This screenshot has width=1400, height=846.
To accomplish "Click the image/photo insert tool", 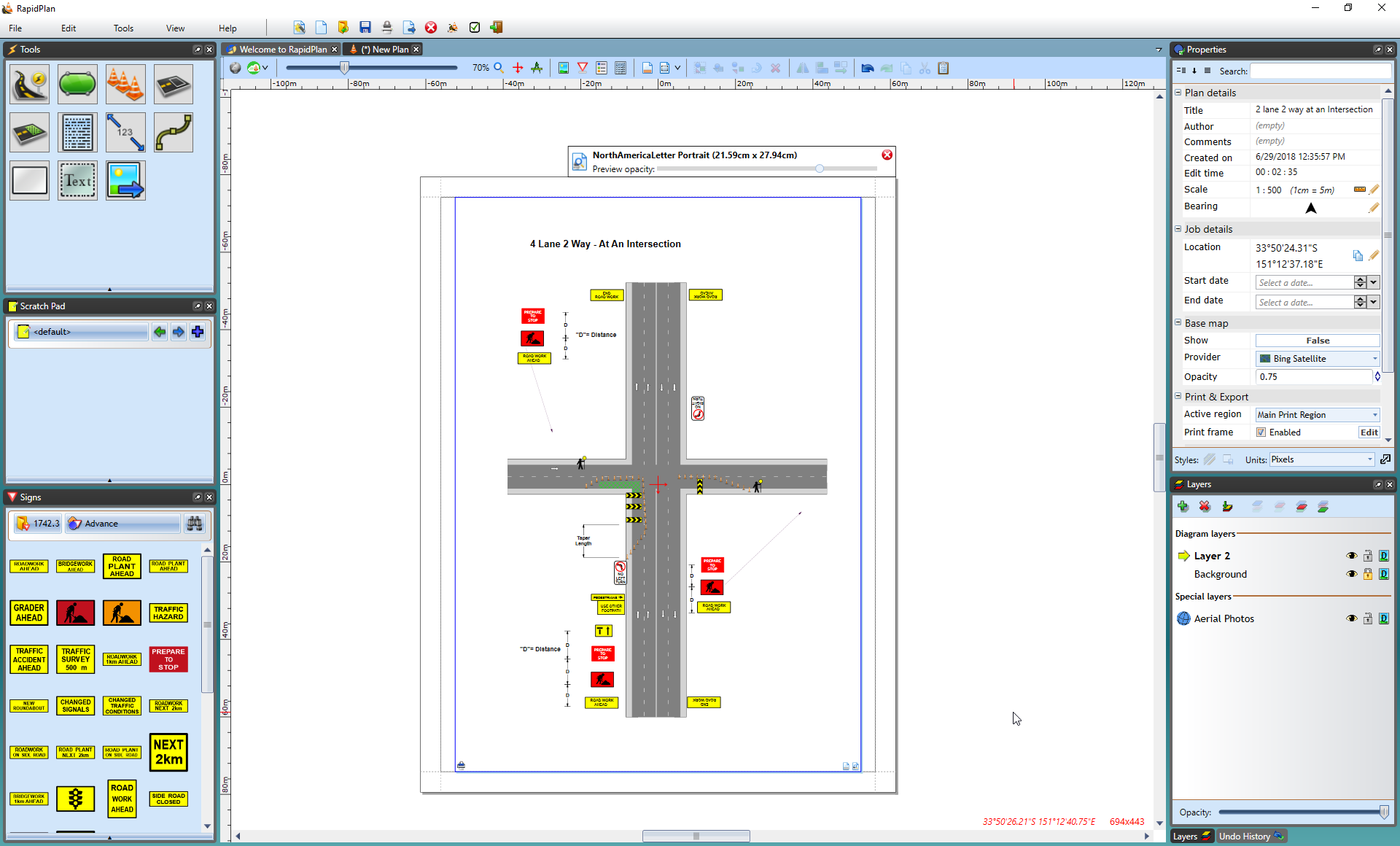I will 124,180.
